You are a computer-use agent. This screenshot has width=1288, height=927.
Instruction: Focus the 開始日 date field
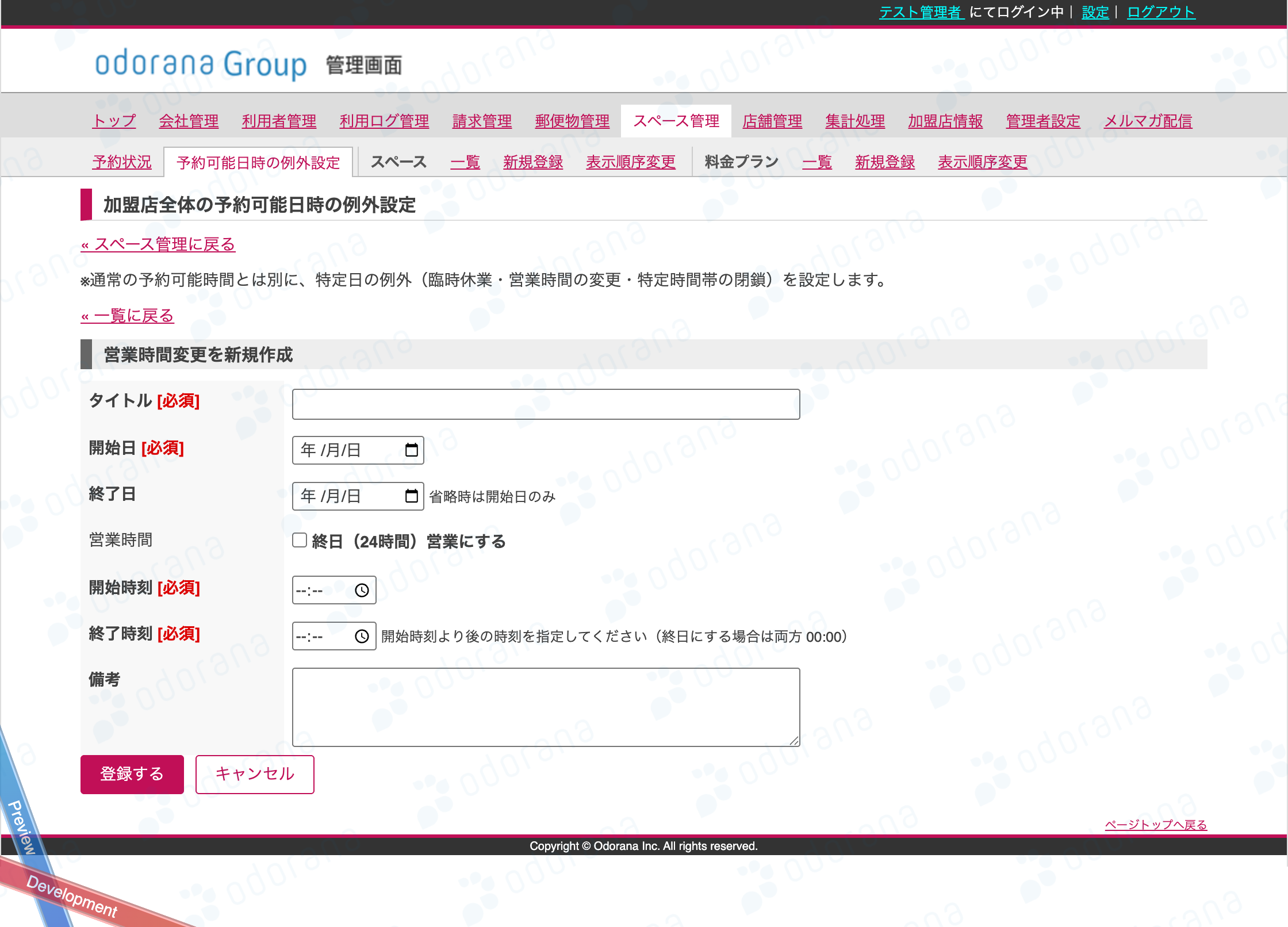358,450
